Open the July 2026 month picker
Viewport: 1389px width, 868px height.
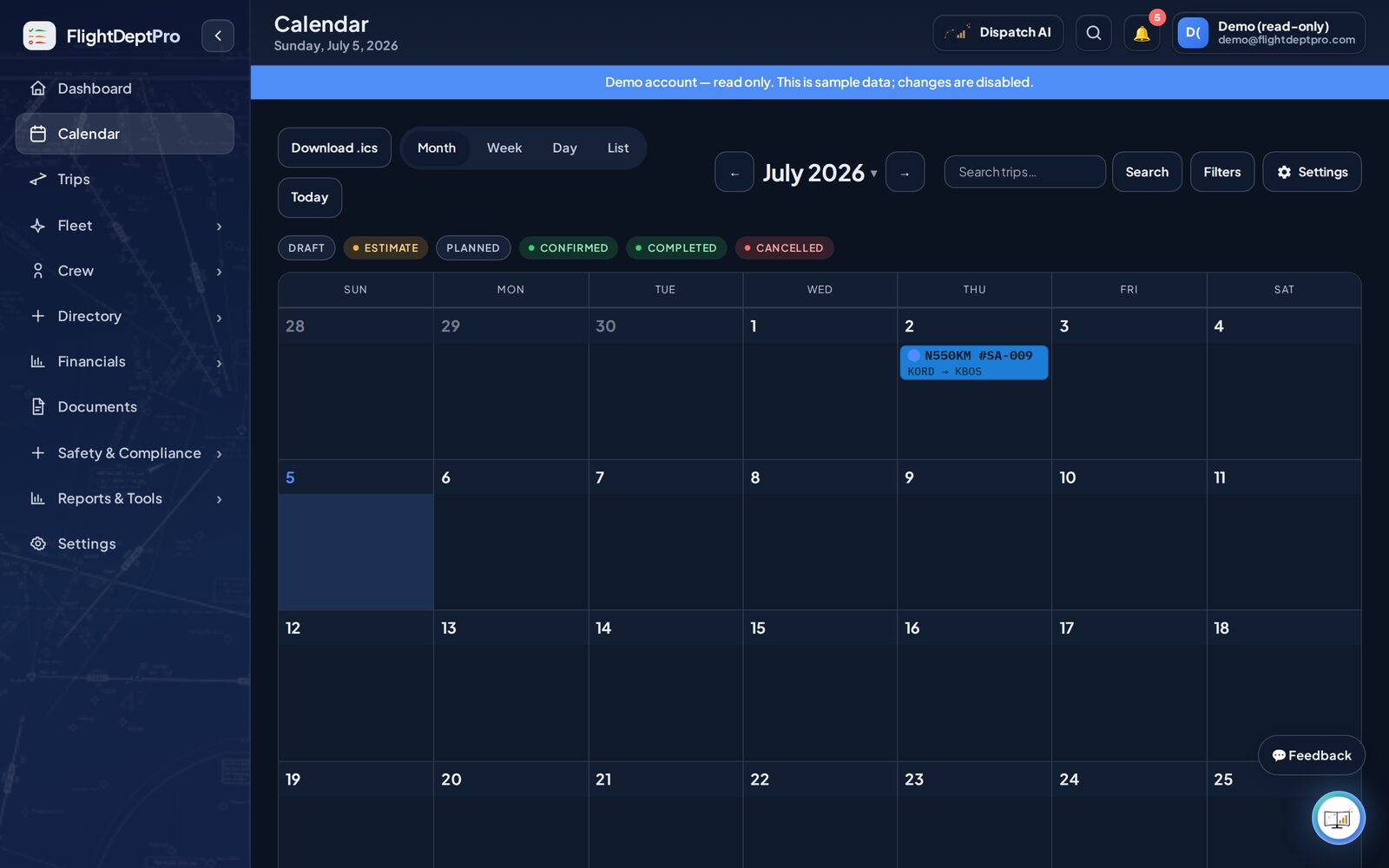click(820, 173)
